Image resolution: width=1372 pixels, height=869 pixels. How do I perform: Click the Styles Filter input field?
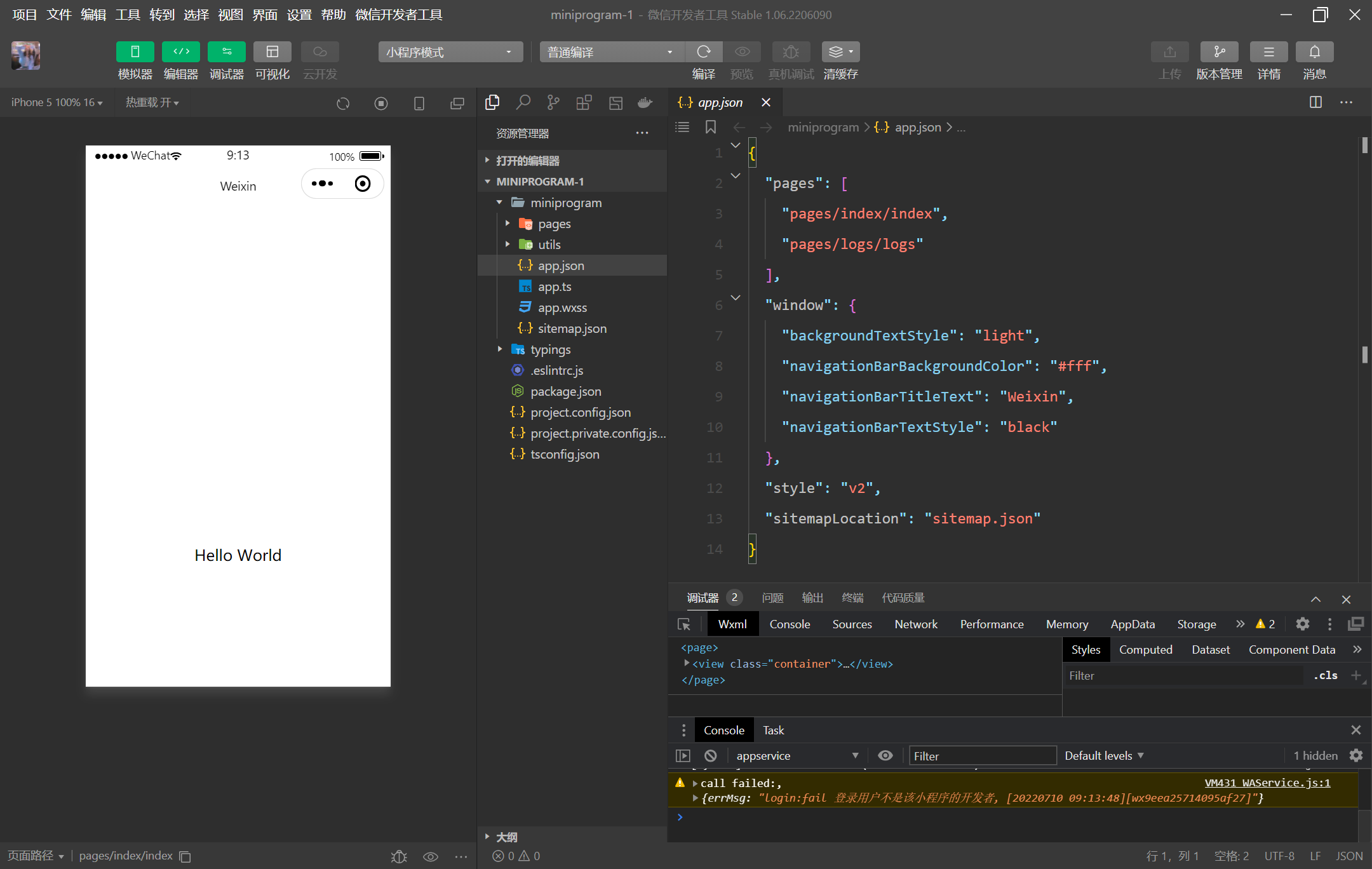1183,676
